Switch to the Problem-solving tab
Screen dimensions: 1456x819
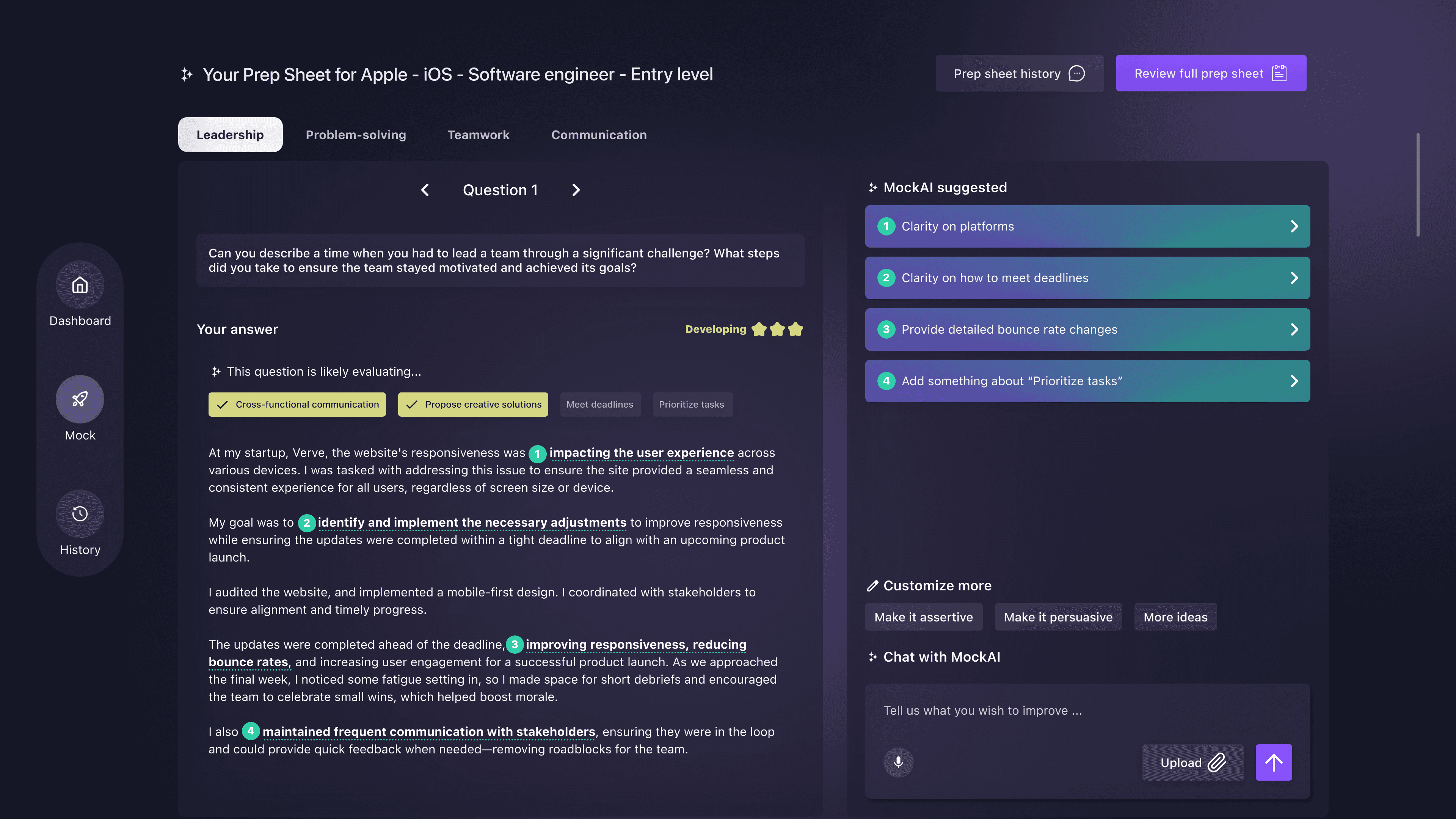point(356,135)
